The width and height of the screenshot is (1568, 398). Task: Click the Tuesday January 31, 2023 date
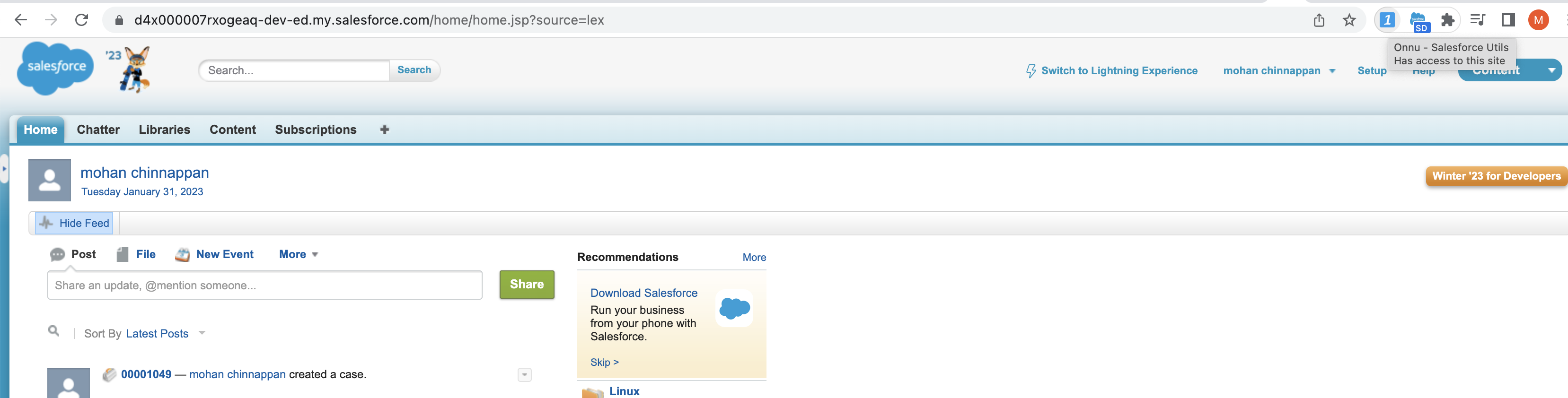(142, 192)
